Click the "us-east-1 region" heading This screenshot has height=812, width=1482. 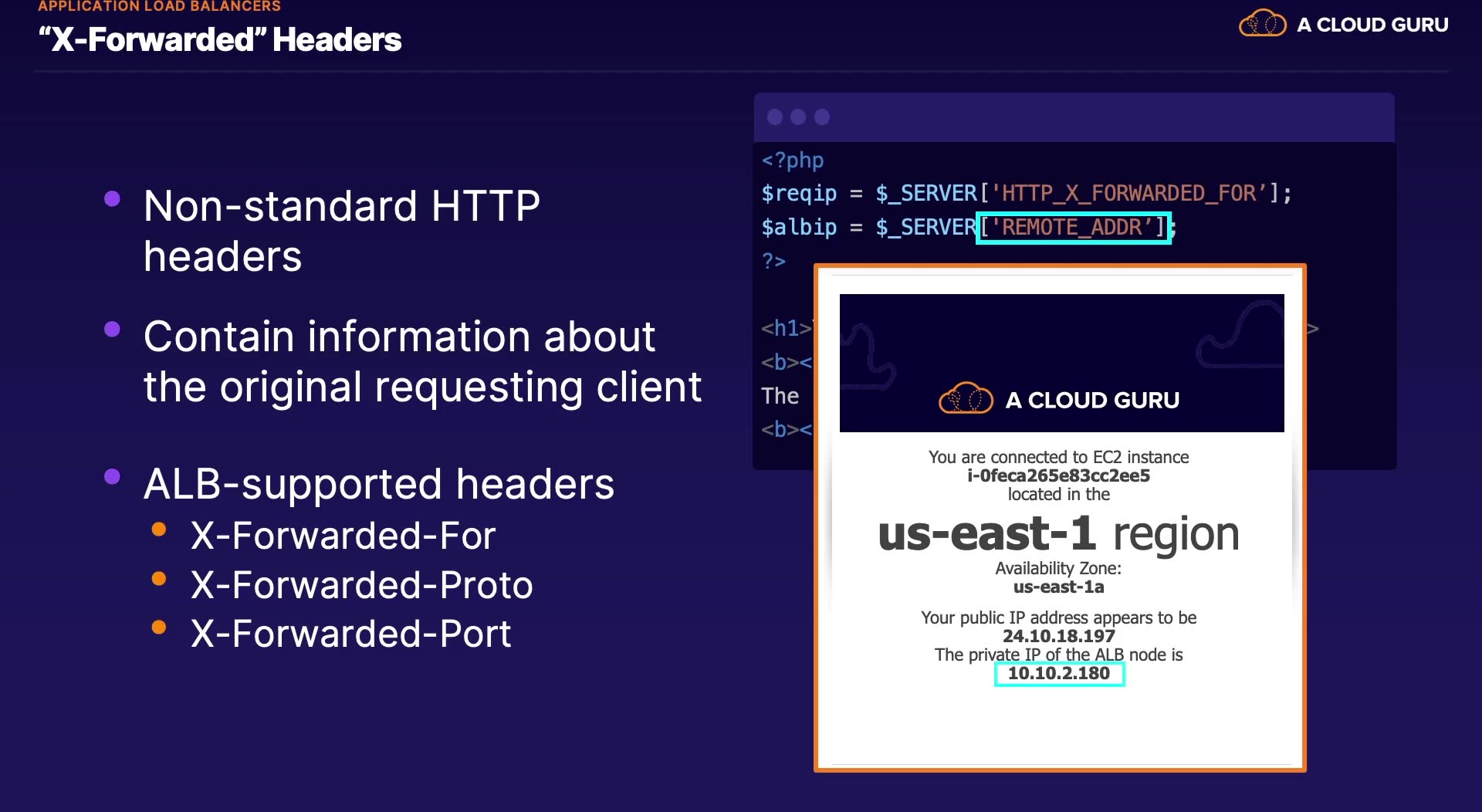pyautogui.click(x=1059, y=533)
